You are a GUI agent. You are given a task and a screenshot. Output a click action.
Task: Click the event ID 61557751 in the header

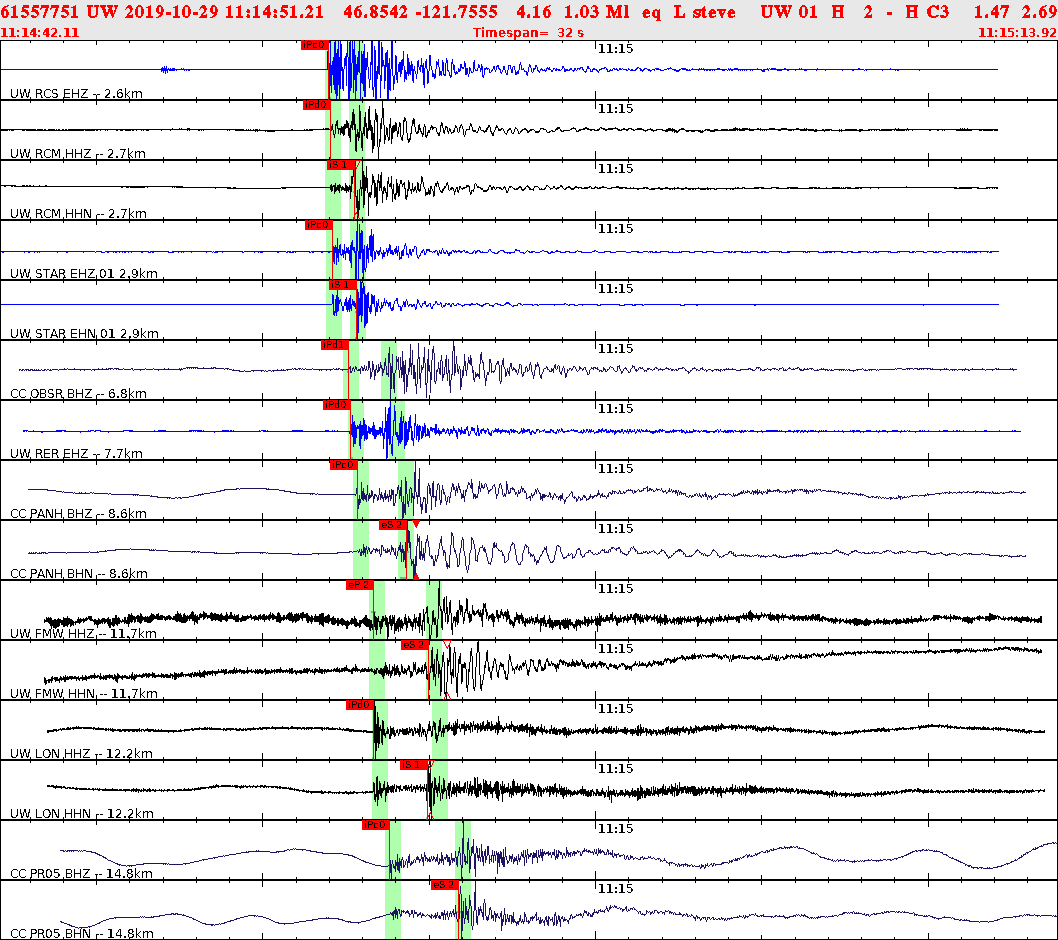point(44,12)
